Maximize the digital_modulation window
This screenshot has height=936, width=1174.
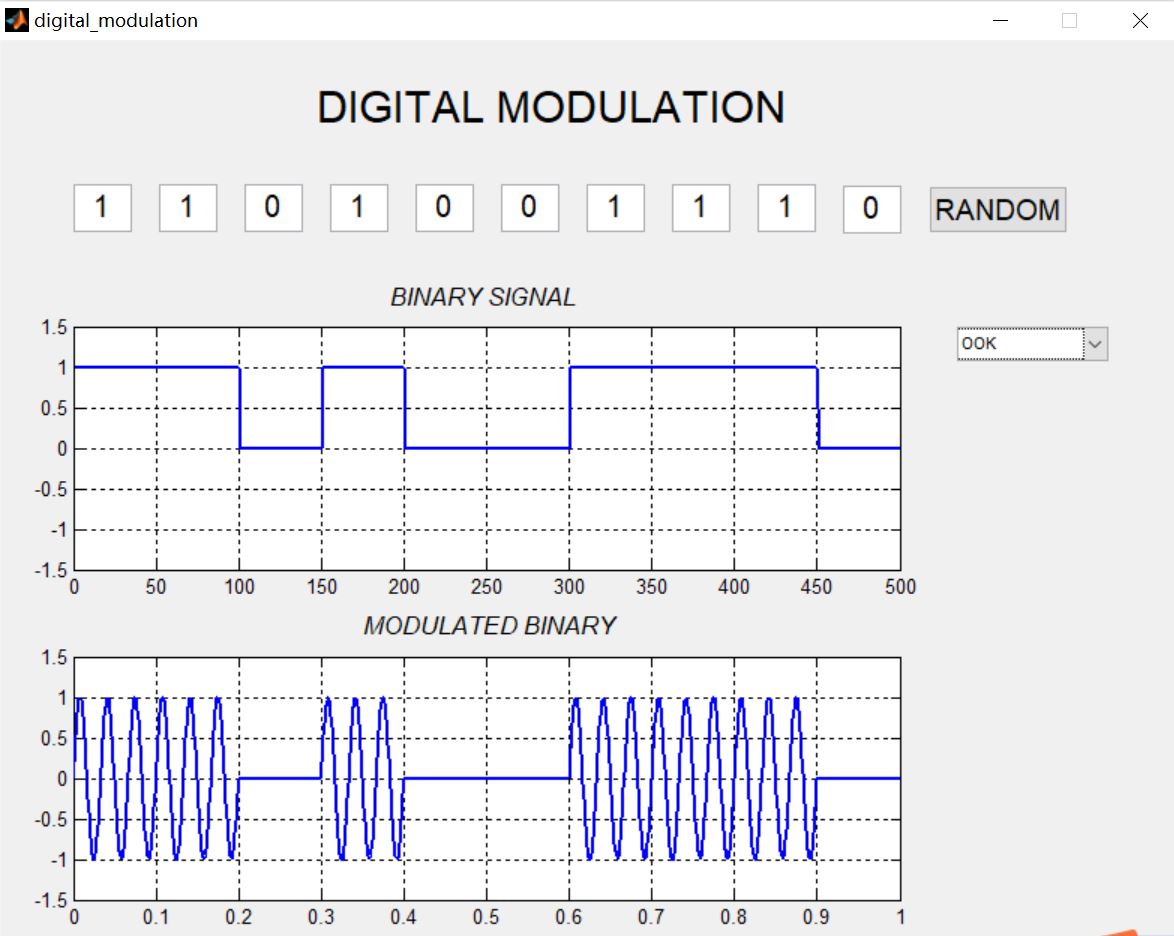[1069, 20]
